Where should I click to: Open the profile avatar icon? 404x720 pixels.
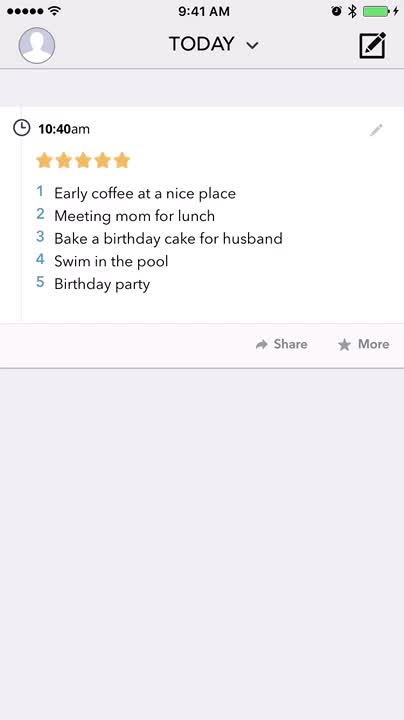tap(37, 45)
